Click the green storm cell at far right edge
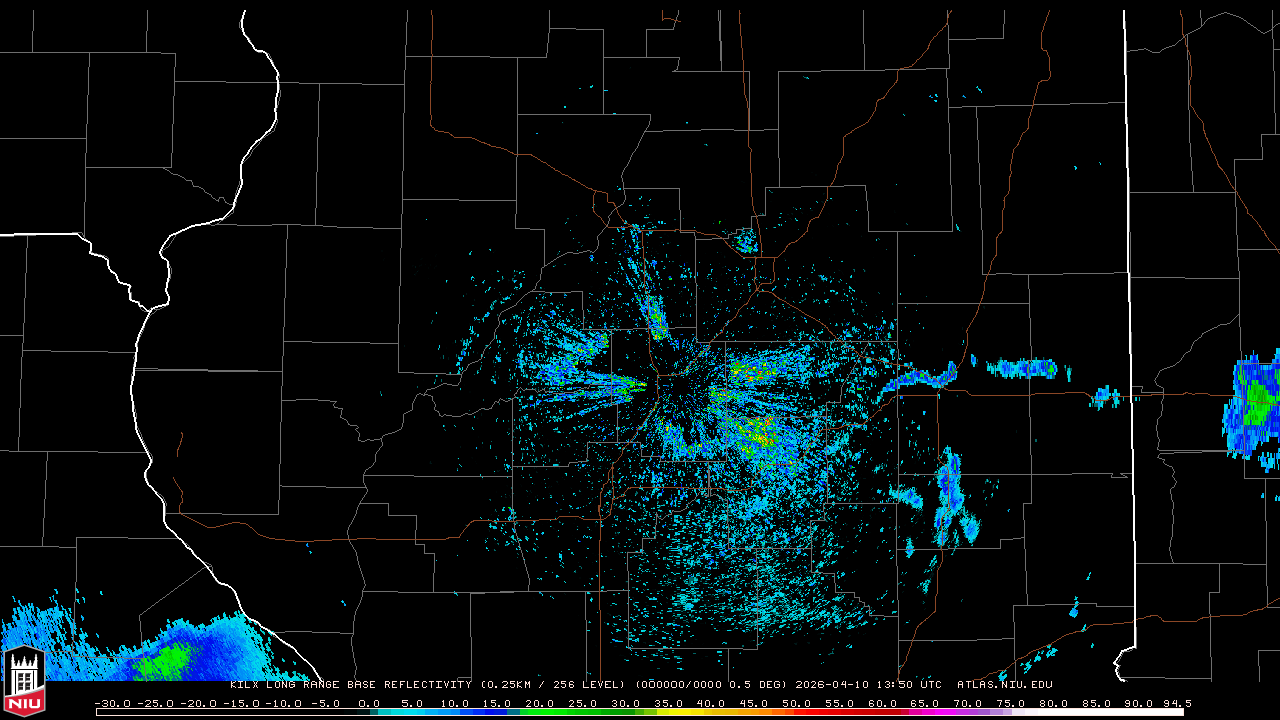1280x720 pixels. [x=1255, y=405]
